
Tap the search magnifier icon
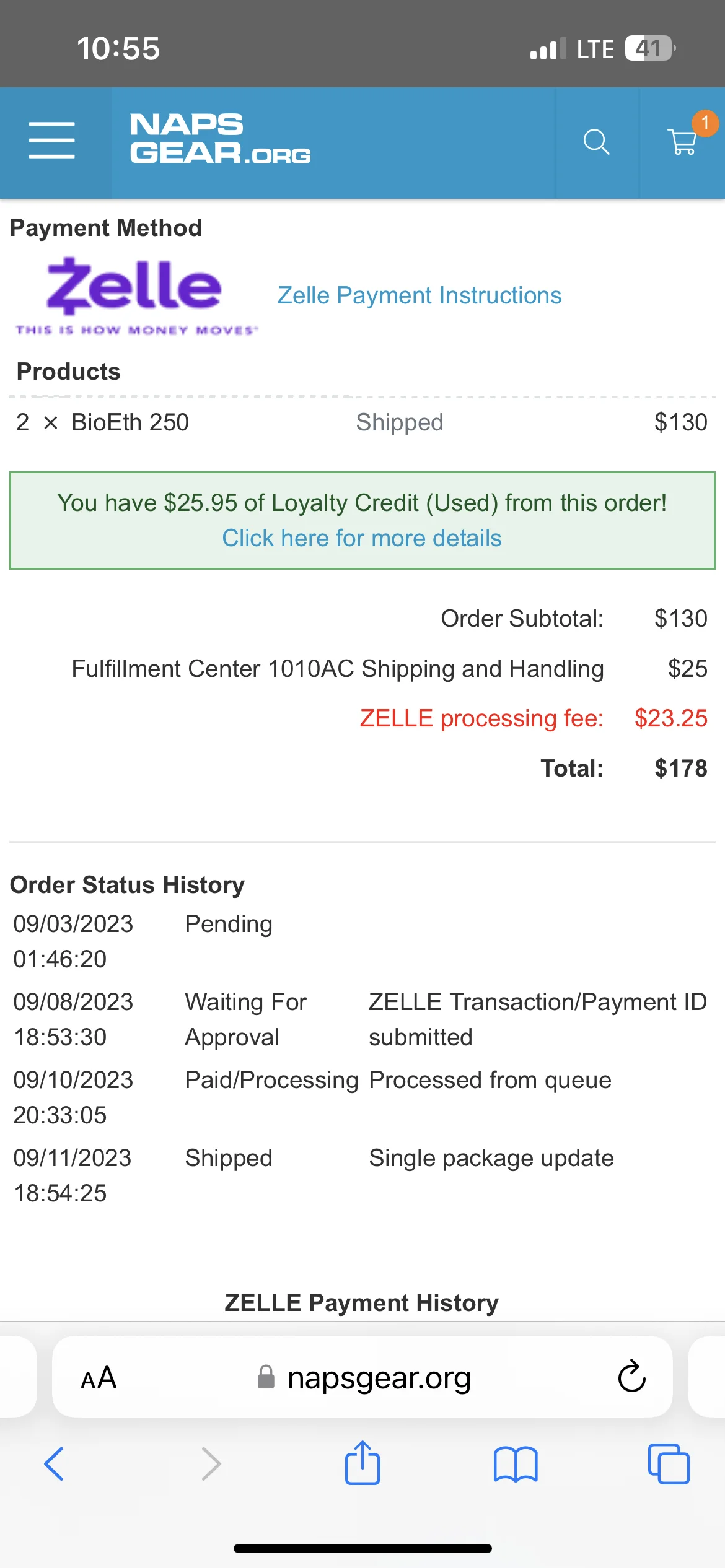[x=596, y=142]
